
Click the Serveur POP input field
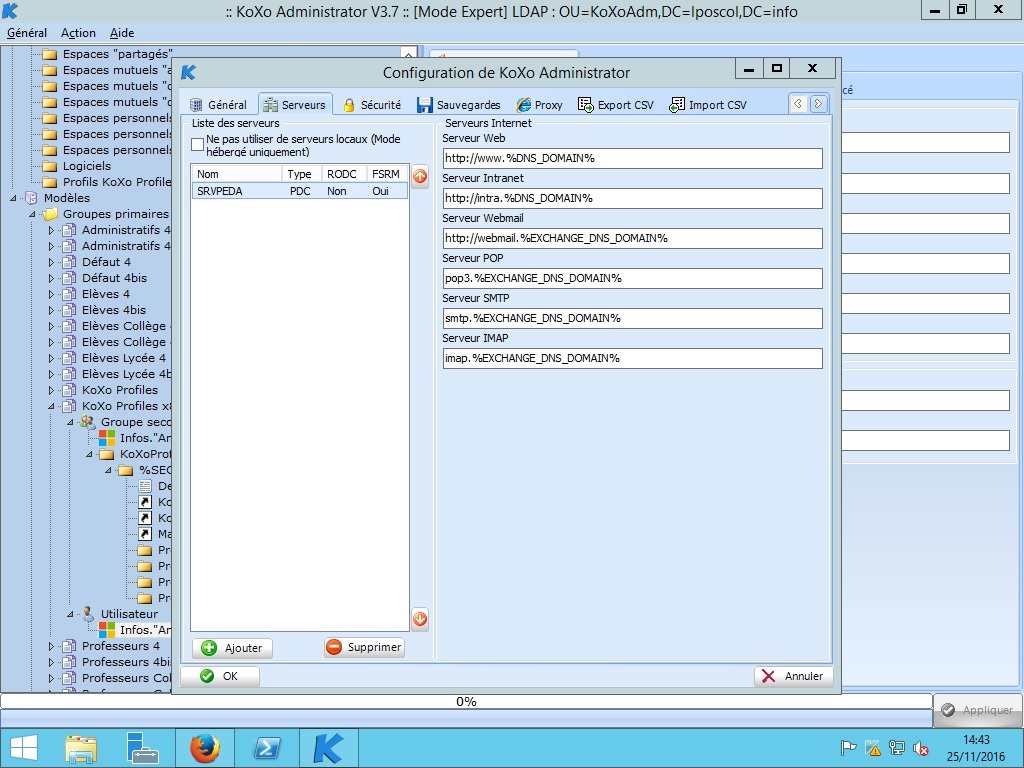[632, 278]
